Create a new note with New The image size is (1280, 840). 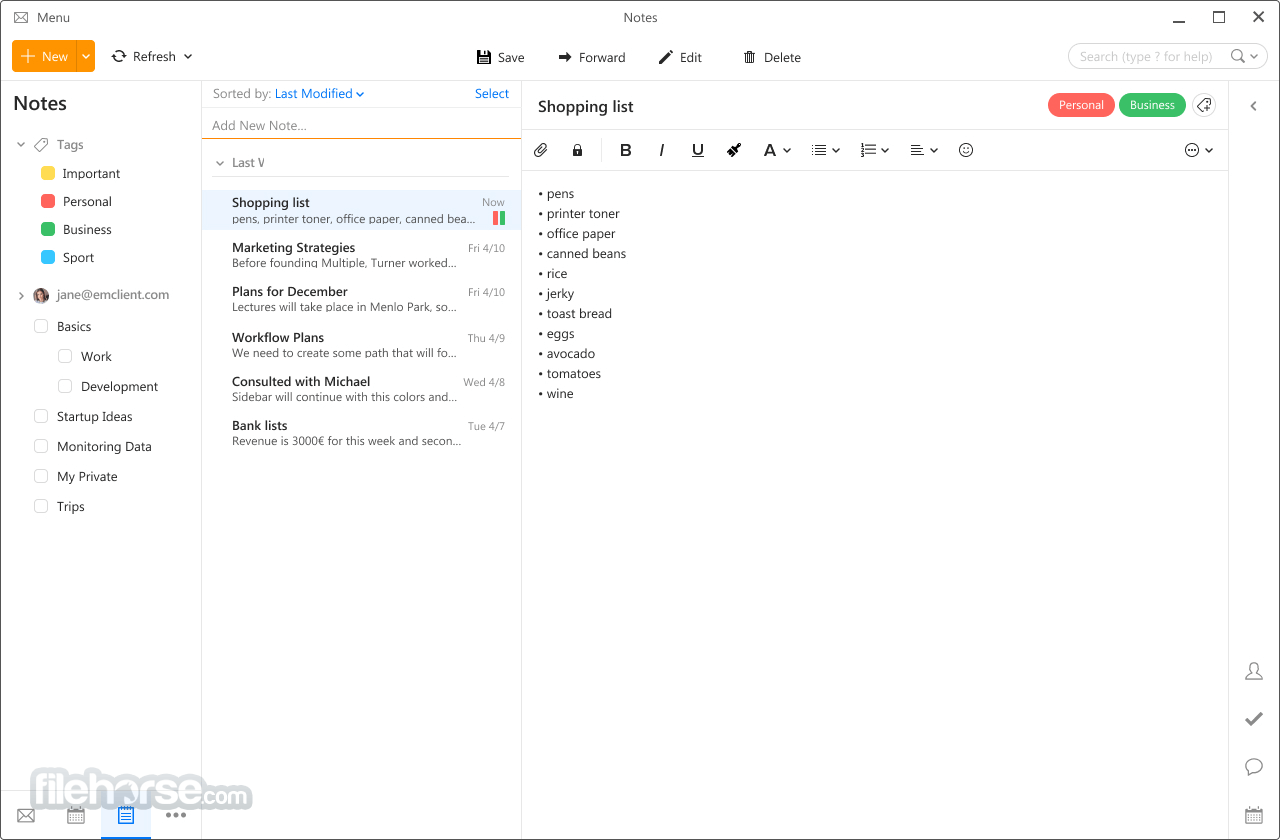point(44,56)
